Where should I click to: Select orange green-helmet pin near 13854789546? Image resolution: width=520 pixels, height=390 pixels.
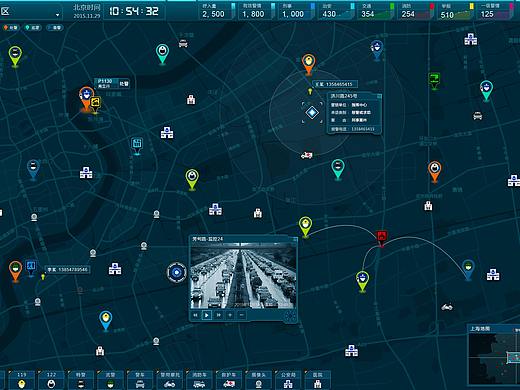15,271
